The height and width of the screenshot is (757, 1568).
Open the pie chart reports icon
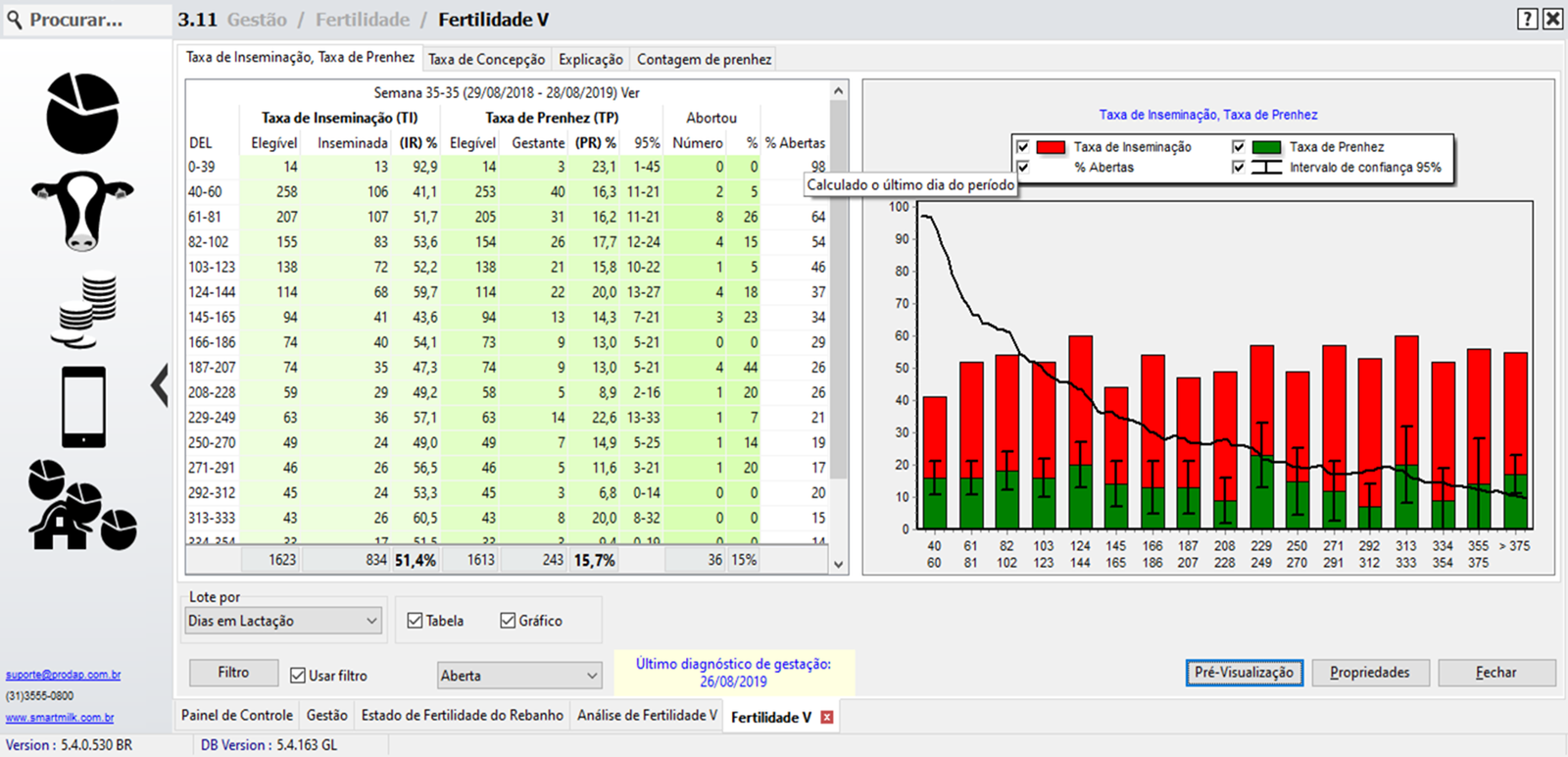coord(83,113)
